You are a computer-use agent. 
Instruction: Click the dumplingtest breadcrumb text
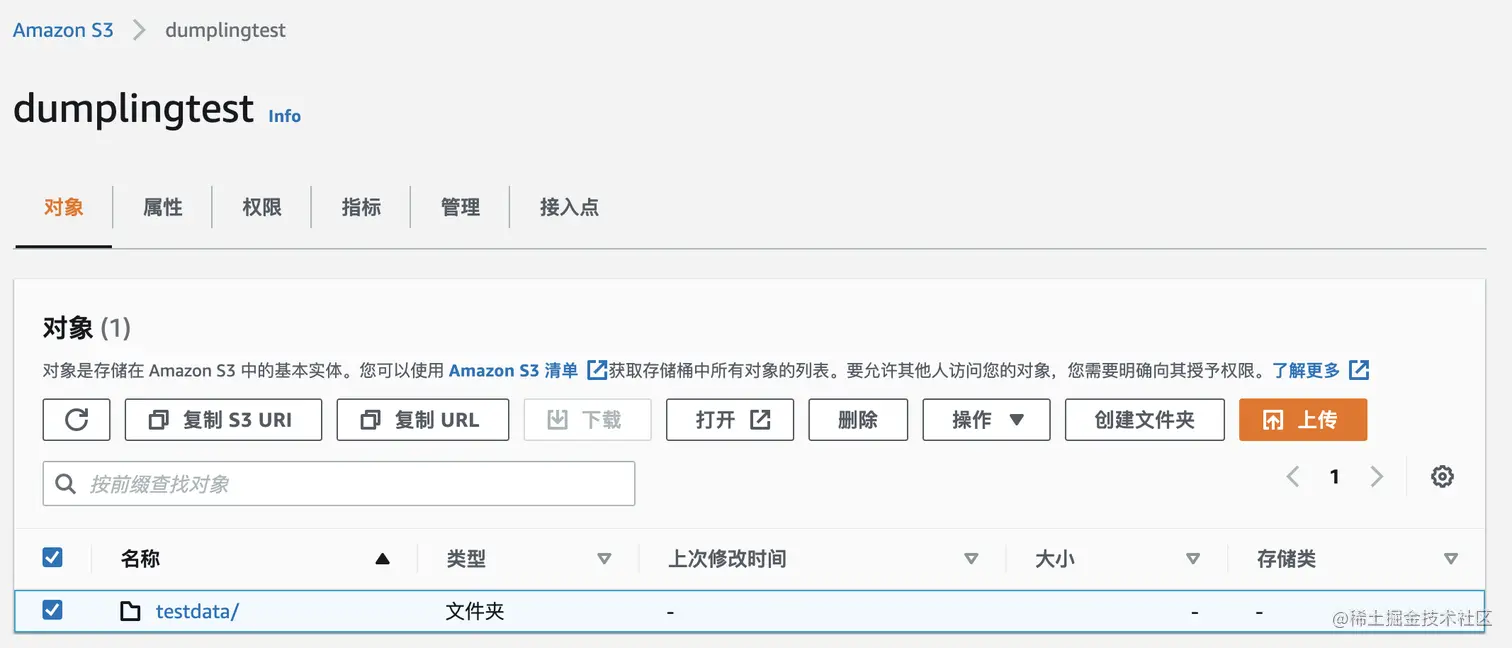coord(225,30)
